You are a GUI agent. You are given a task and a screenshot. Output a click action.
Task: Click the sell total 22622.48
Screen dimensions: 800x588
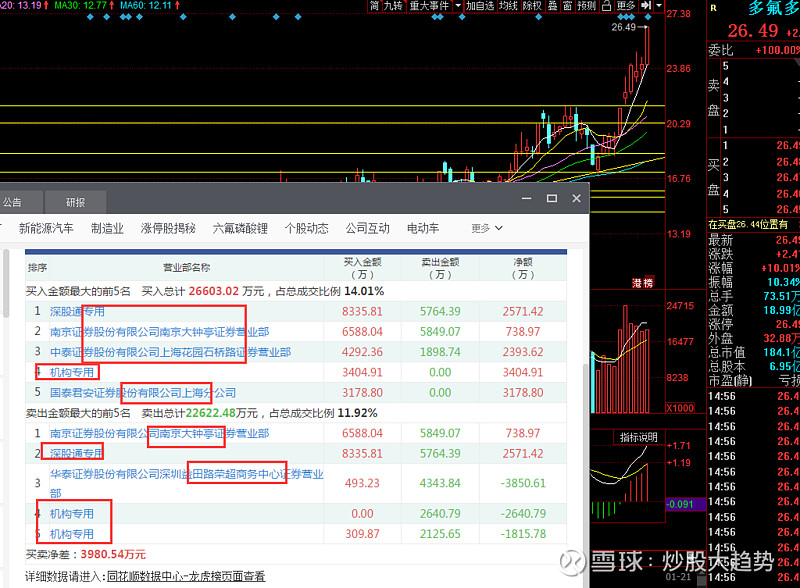click(211, 413)
